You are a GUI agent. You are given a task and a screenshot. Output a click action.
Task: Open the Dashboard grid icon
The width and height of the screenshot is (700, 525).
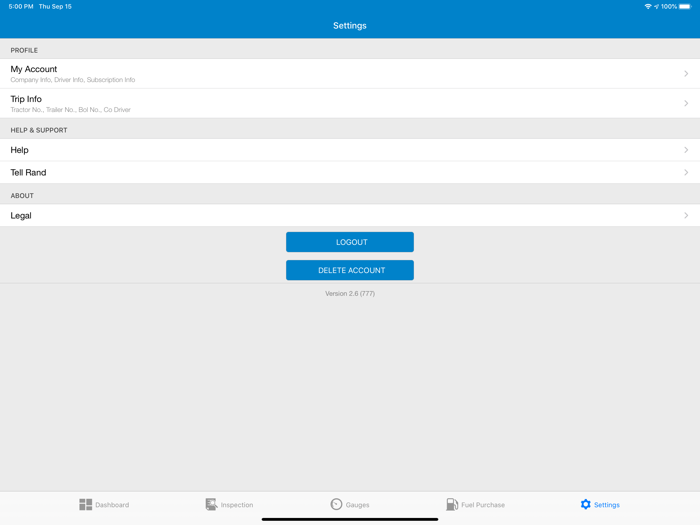coord(85,504)
